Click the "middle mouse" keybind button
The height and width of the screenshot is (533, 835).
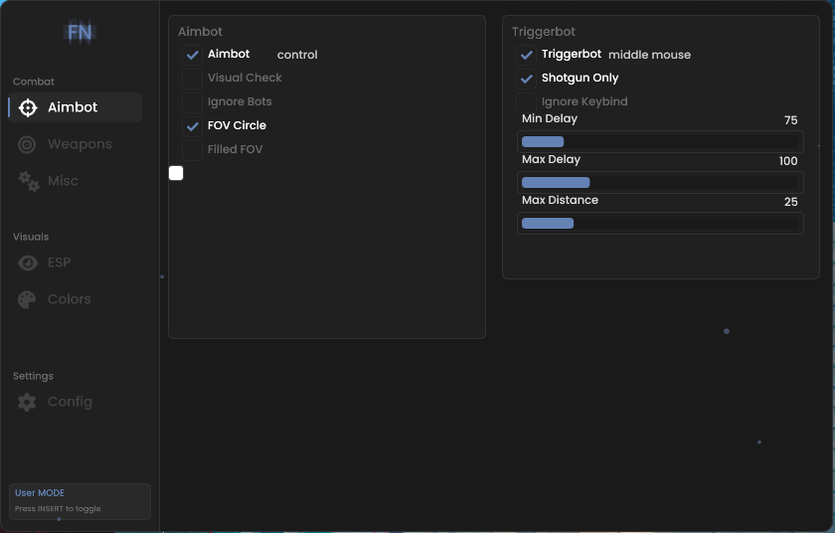pyautogui.click(x=649, y=55)
